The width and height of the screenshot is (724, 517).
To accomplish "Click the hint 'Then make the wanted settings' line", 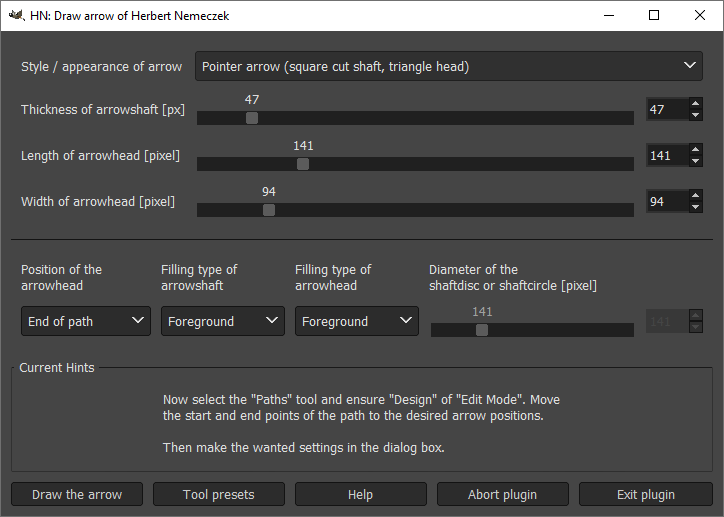I will coord(303,448).
